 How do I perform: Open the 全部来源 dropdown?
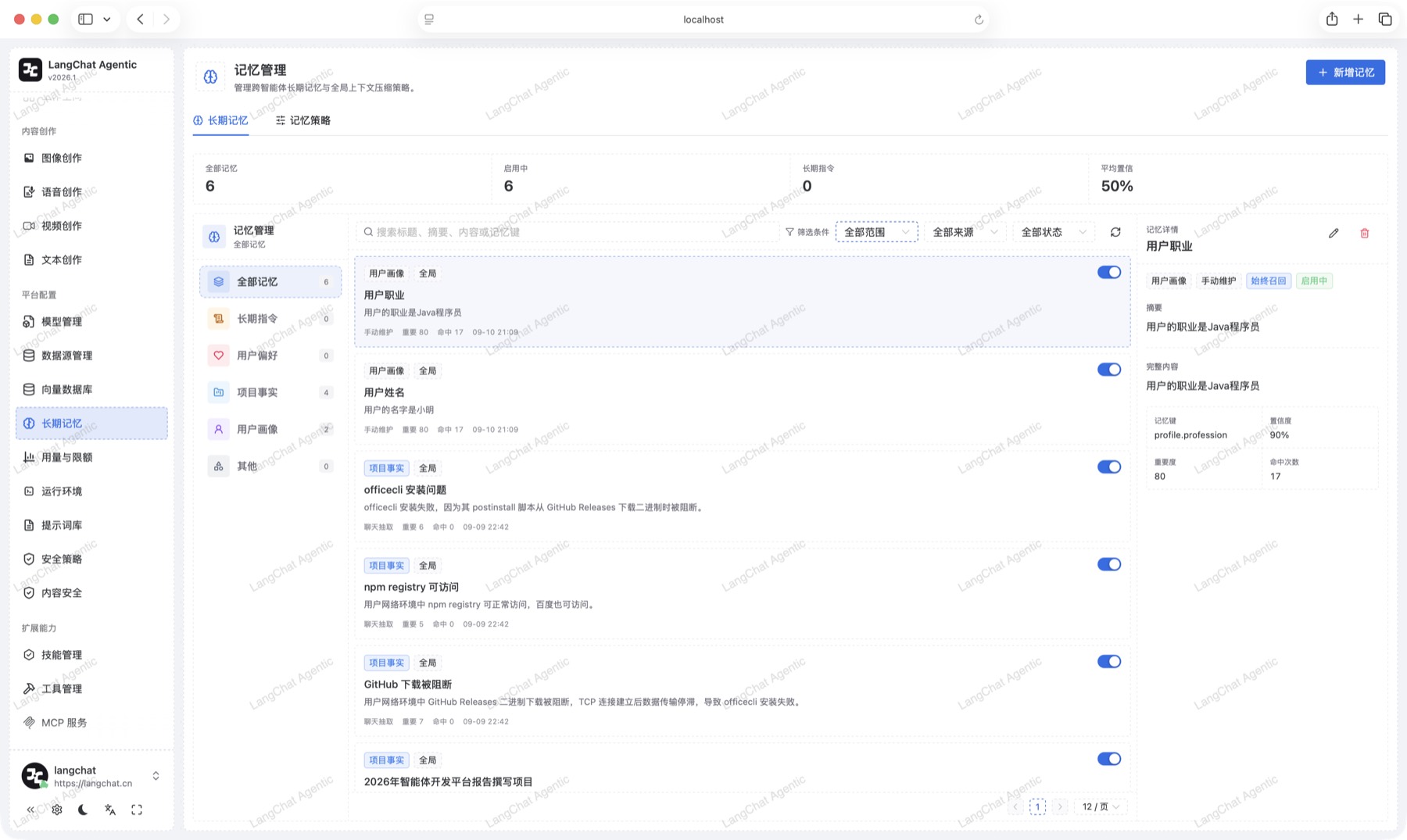[x=965, y=232]
